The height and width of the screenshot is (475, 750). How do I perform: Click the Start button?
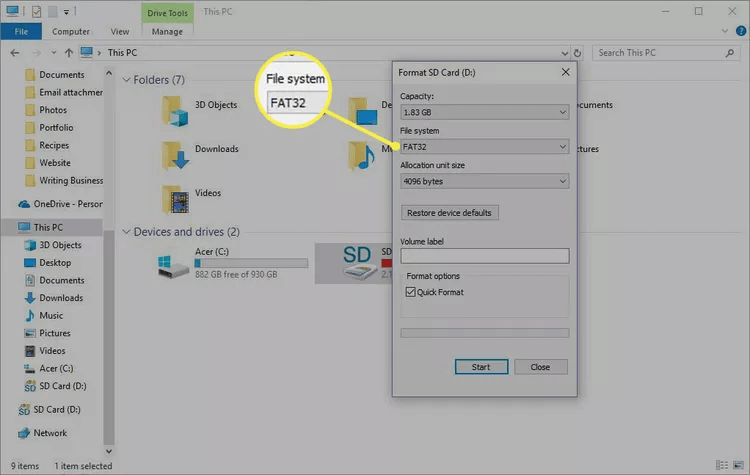pos(480,367)
